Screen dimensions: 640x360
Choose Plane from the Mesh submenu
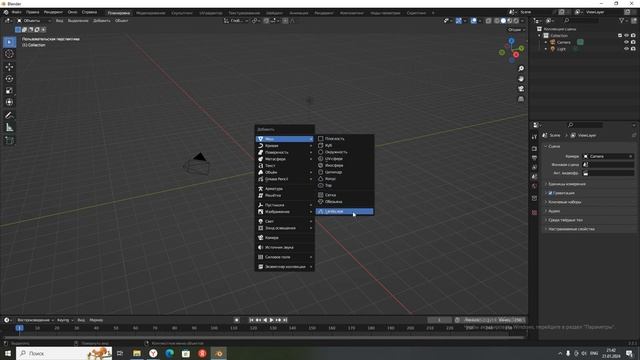[344, 139]
